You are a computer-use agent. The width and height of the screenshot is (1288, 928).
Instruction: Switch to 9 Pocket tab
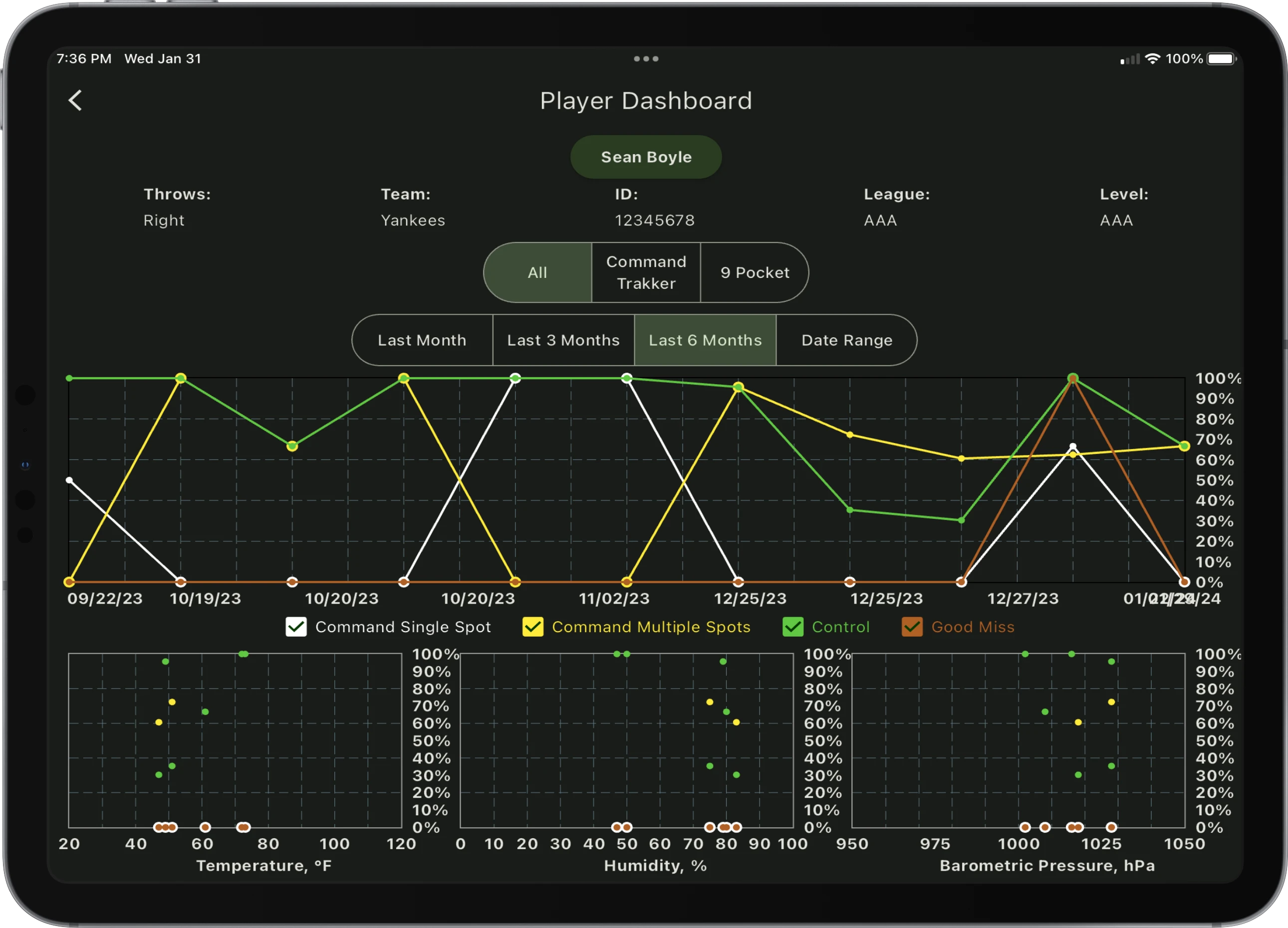[x=754, y=272]
